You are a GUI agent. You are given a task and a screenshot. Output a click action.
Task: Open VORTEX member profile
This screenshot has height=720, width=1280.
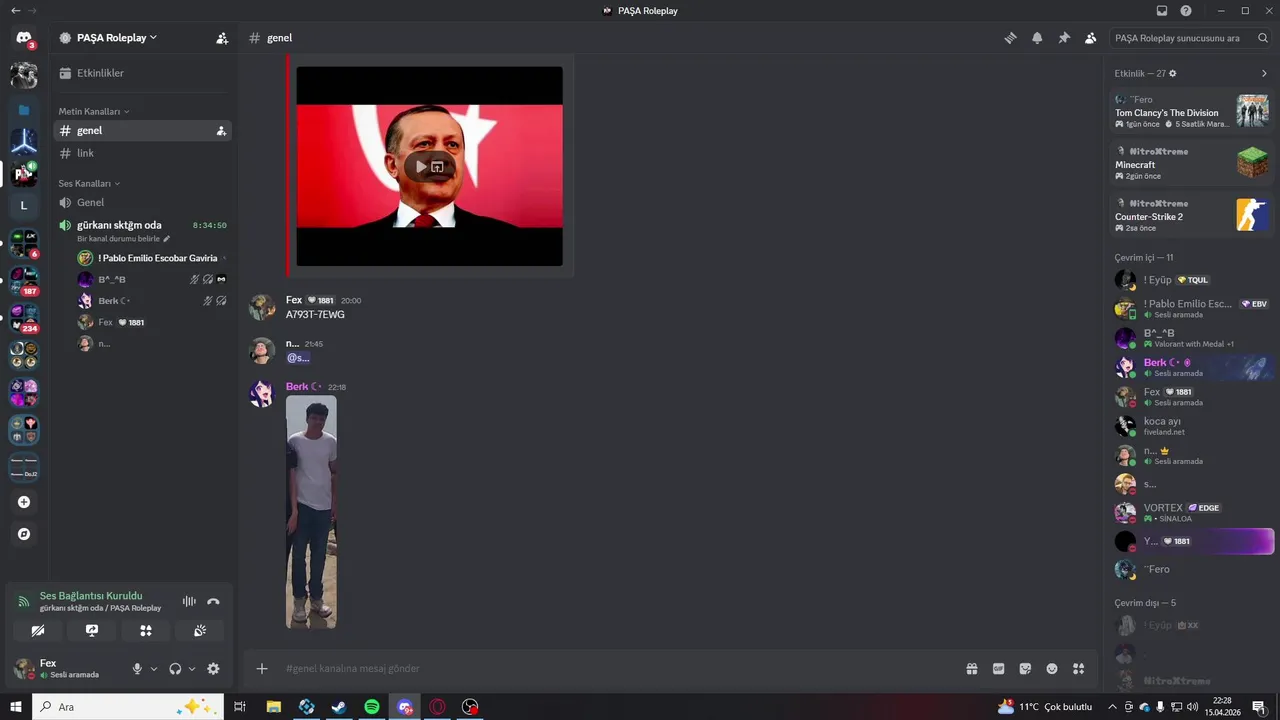coord(1192,513)
